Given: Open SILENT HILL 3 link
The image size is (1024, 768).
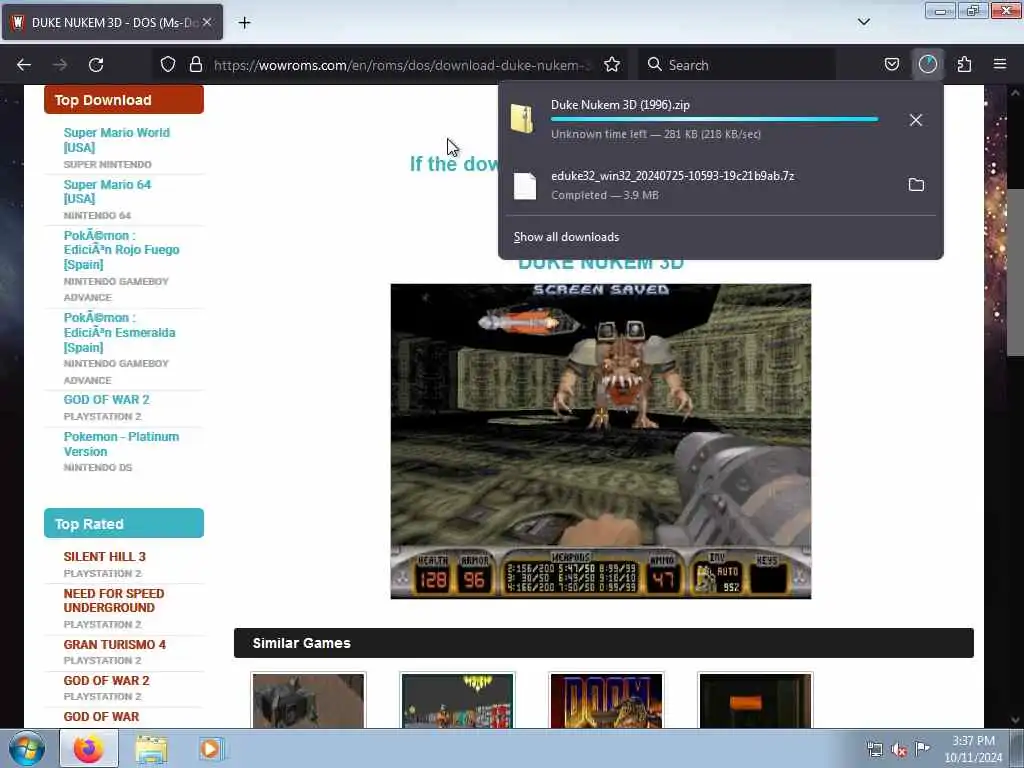Looking at the screenshot, I should point(104,557).
